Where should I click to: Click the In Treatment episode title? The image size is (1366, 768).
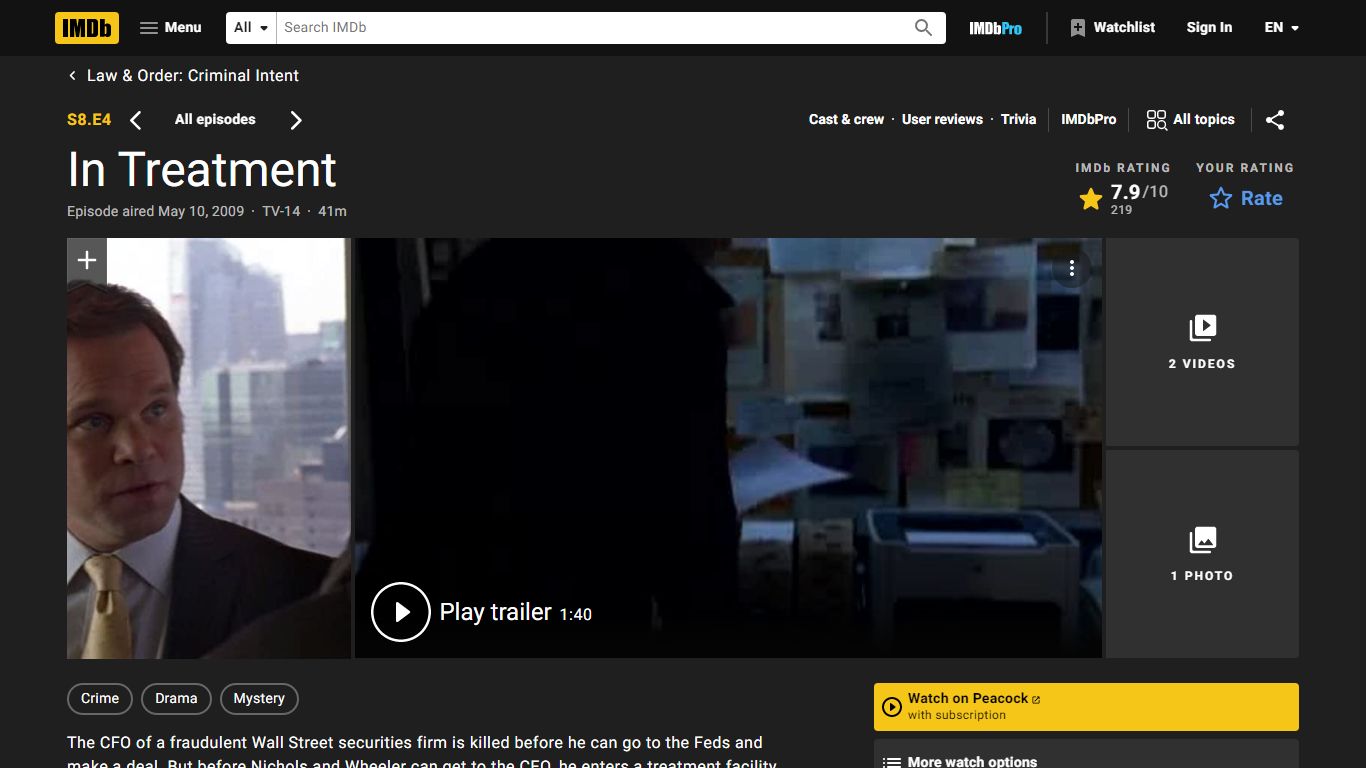coord(202,169)
